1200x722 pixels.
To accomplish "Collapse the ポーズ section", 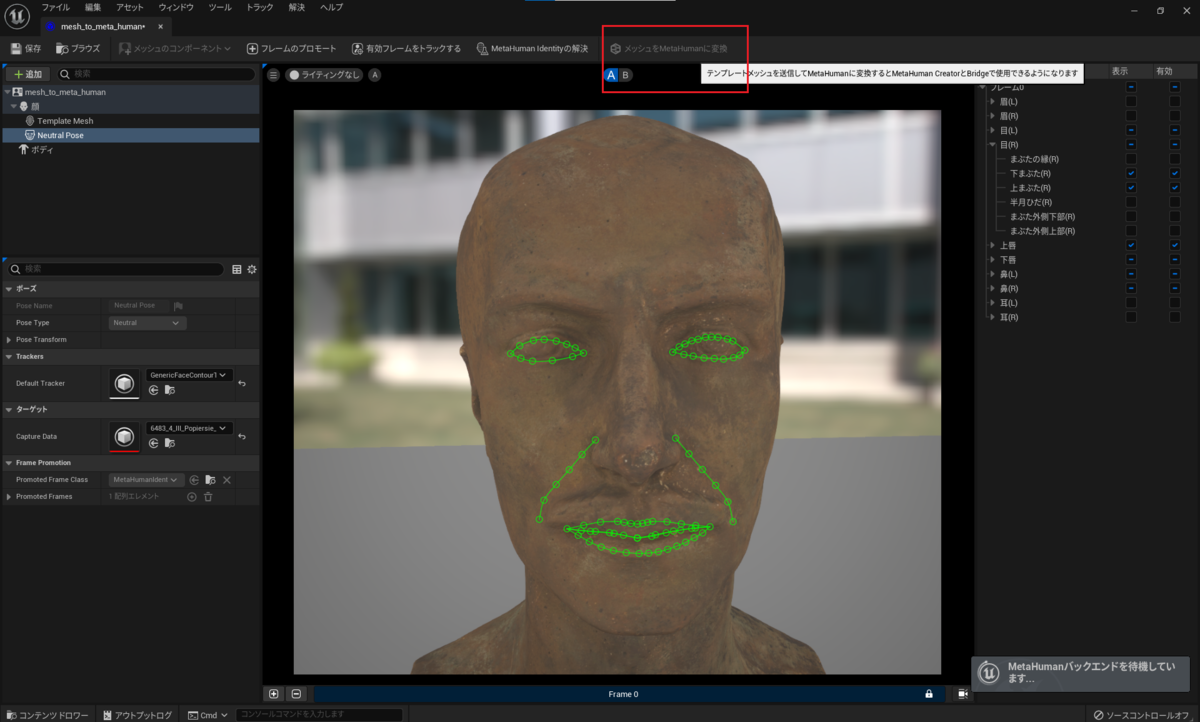I will pyautogui.click(x=10, y=288).
